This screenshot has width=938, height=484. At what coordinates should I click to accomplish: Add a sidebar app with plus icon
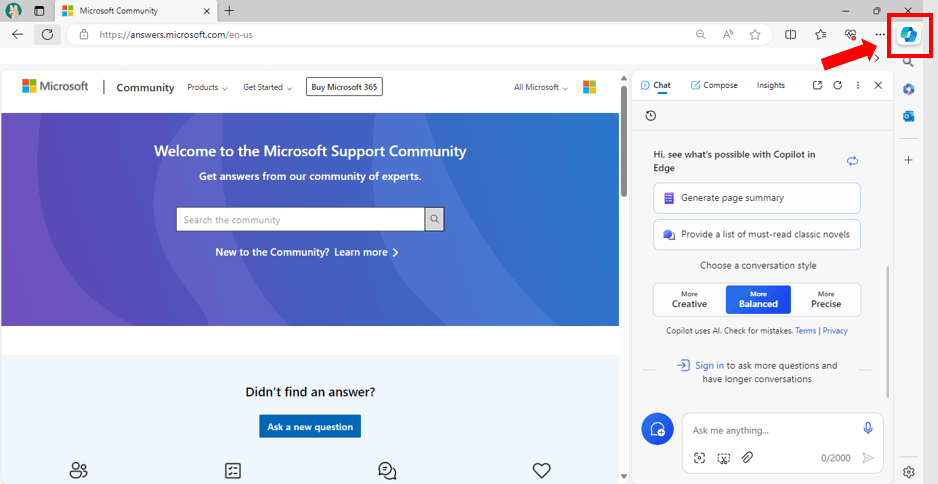pyautogui.click(x=908, y=160)
